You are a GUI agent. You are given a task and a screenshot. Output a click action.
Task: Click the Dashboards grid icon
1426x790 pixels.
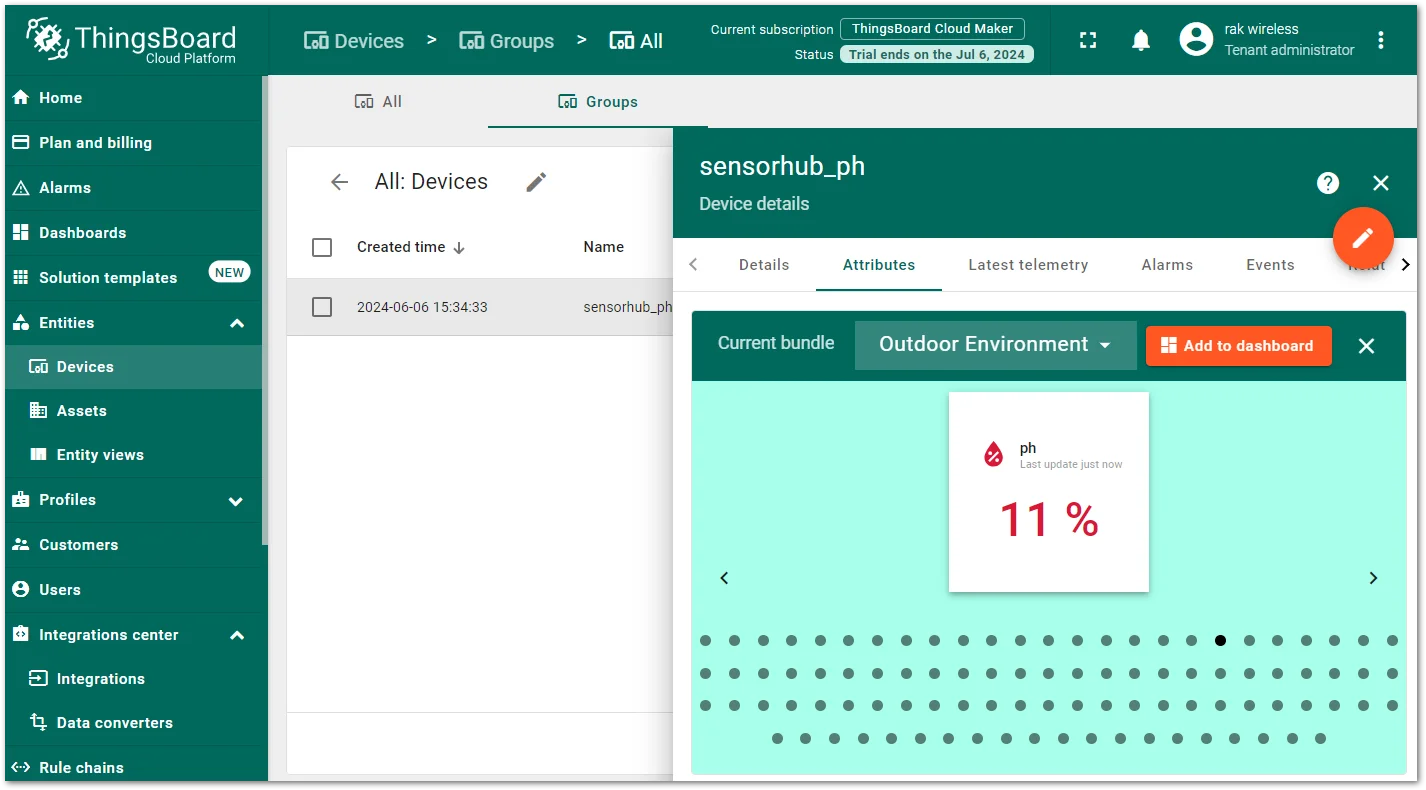tap(20, 233)
